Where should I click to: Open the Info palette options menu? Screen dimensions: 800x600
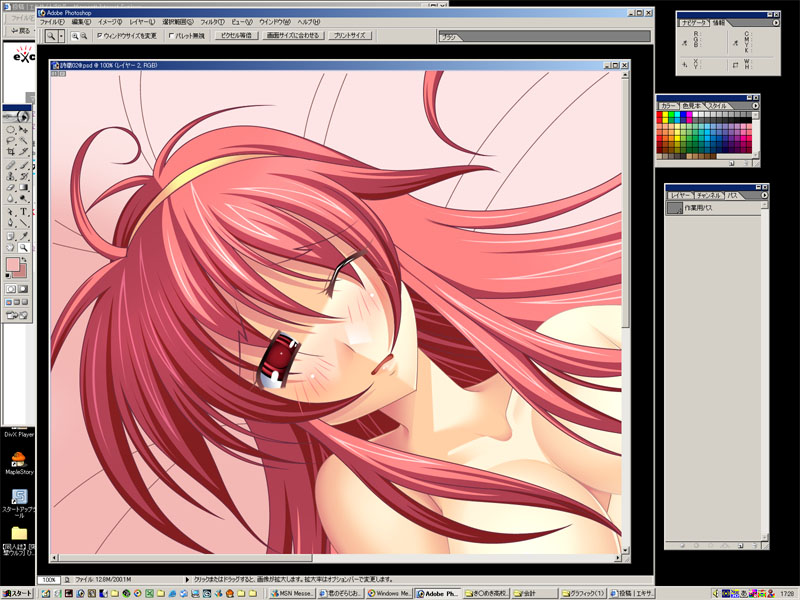point(776,22)
